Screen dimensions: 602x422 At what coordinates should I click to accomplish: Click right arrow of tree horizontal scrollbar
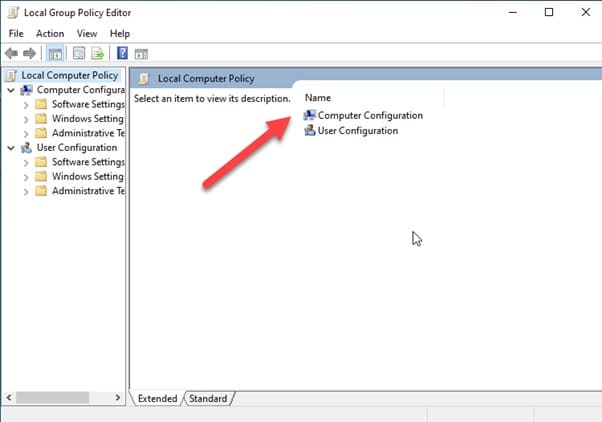[117, 397]
